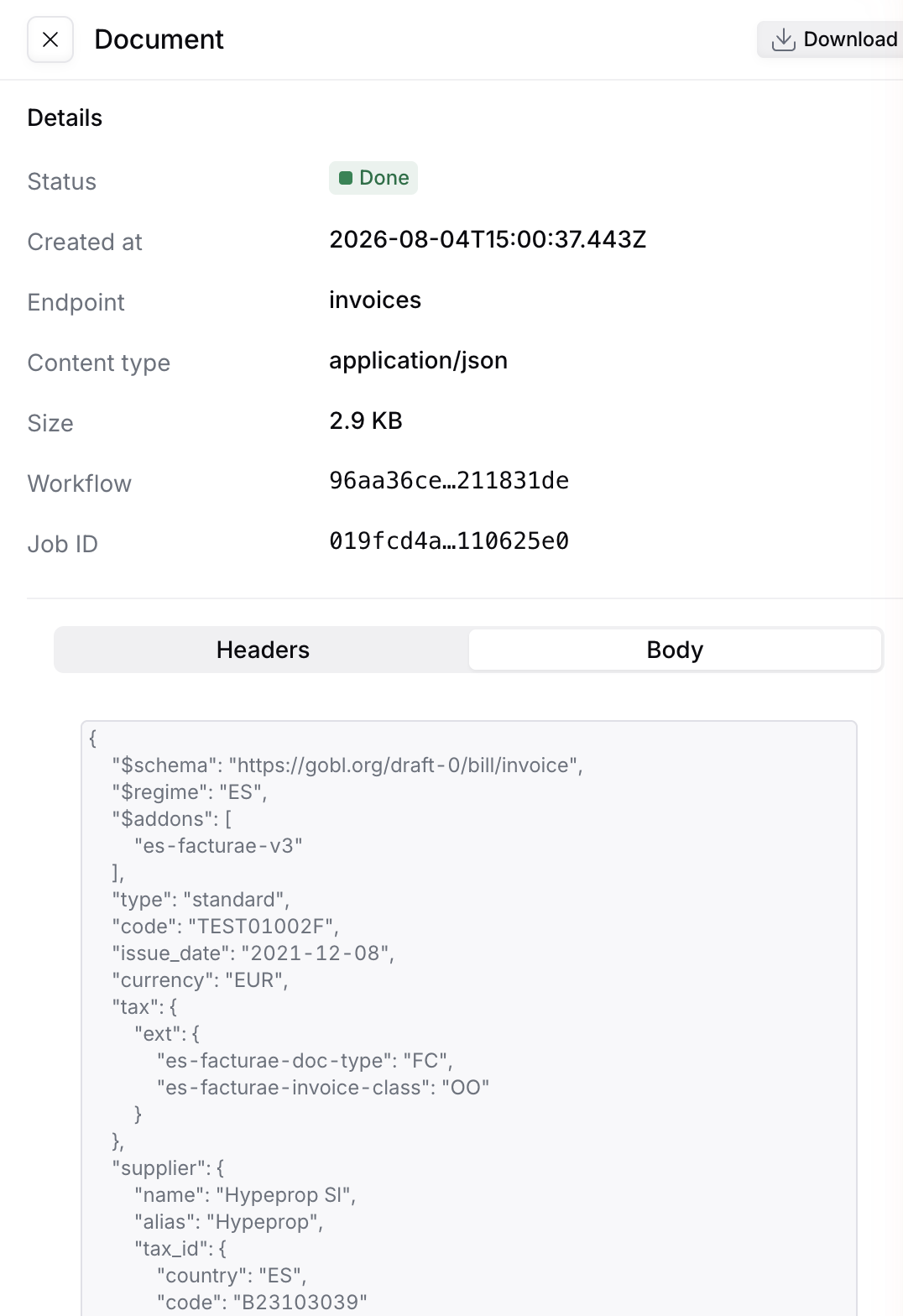This screenshot has width=903, height=1316.
Task: Click the size value 2.9 KB
Action: pos(366,421)
